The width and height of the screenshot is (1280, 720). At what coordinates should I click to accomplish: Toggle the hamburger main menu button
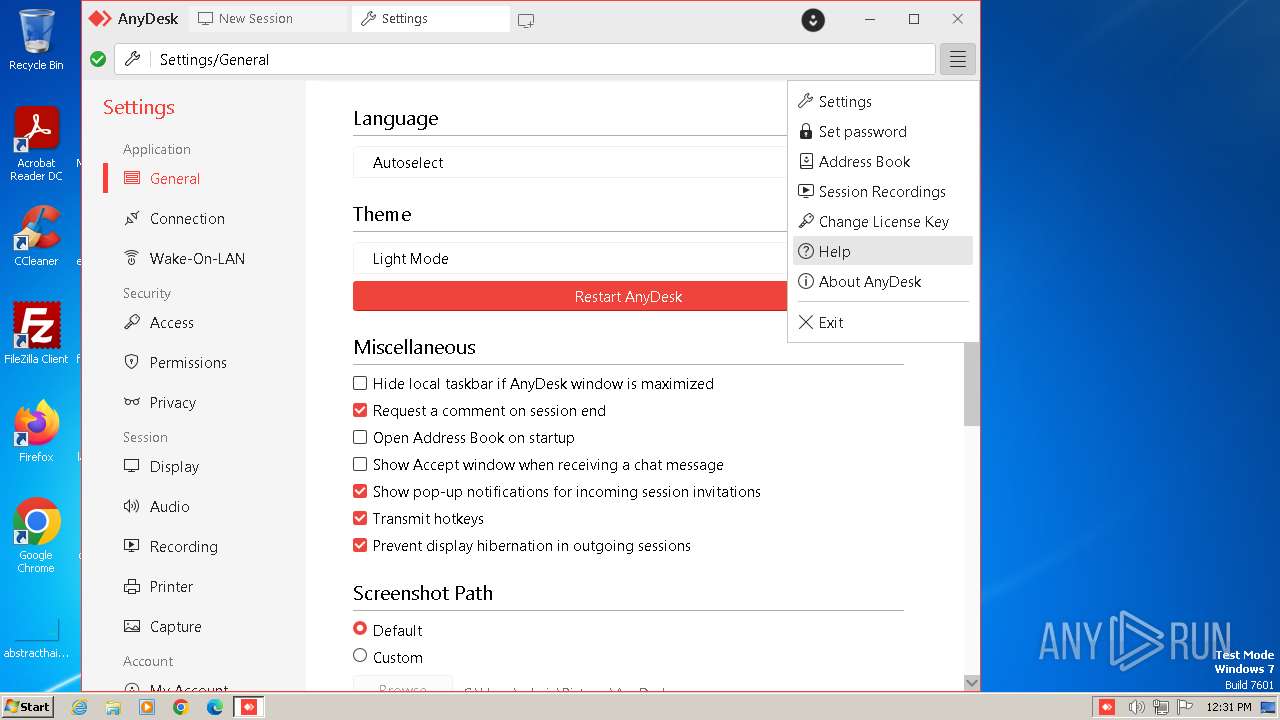point(957,59)
